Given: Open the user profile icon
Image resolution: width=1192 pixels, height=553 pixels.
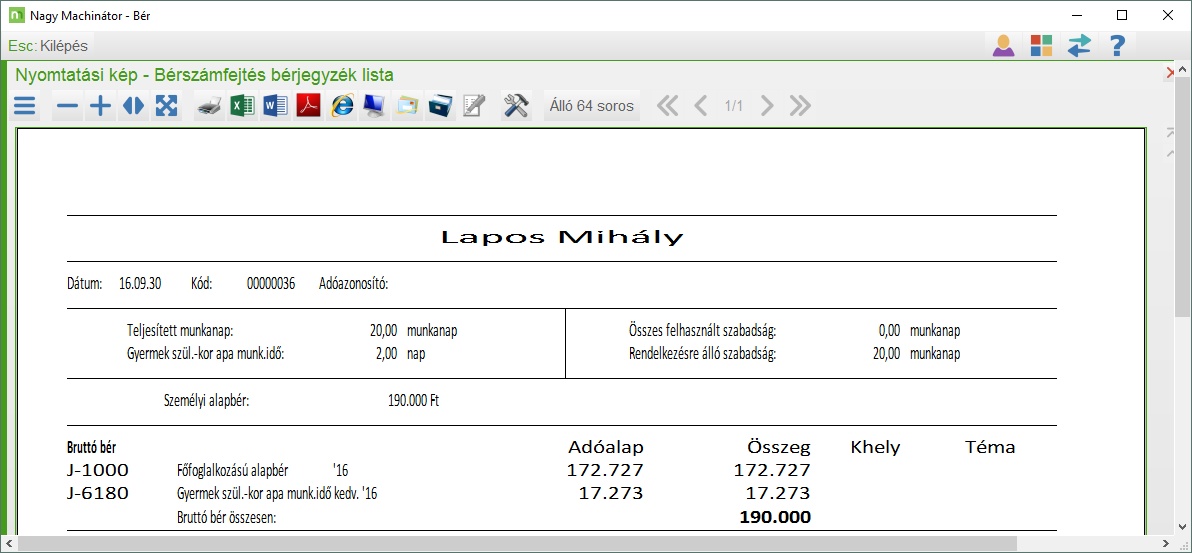Looking at the screenshot, I should pos(1003,46).
